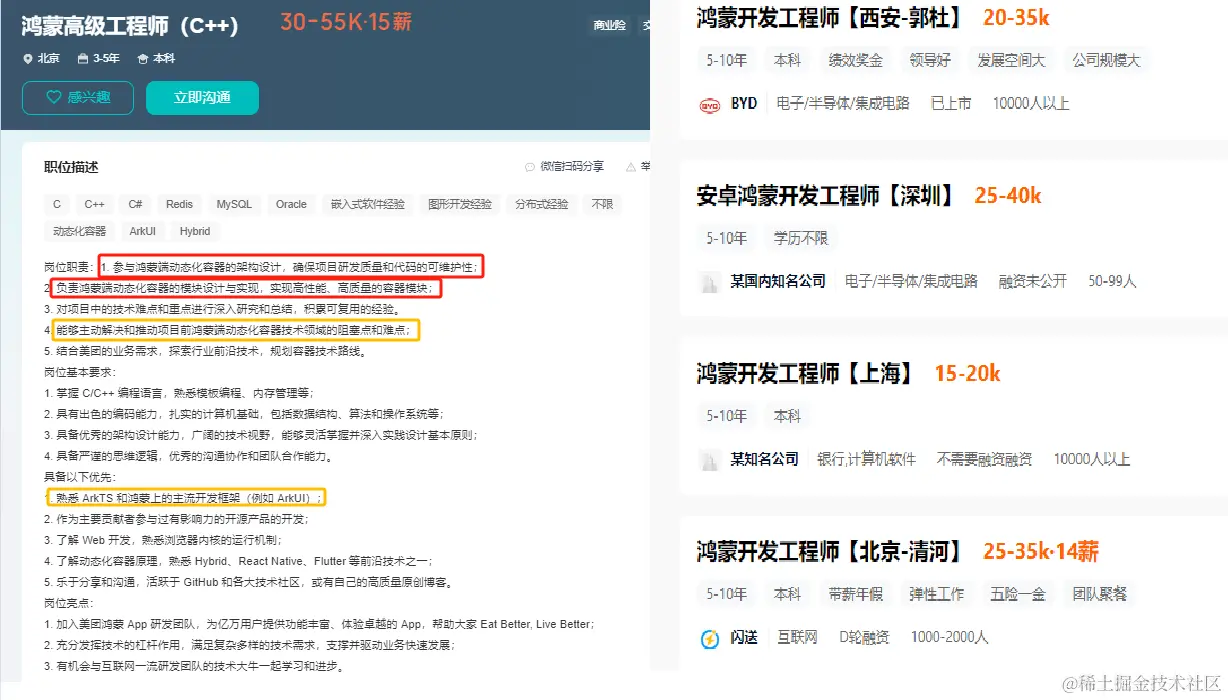
Task: Select the C++ skill tag
Action: click(94, 203)
